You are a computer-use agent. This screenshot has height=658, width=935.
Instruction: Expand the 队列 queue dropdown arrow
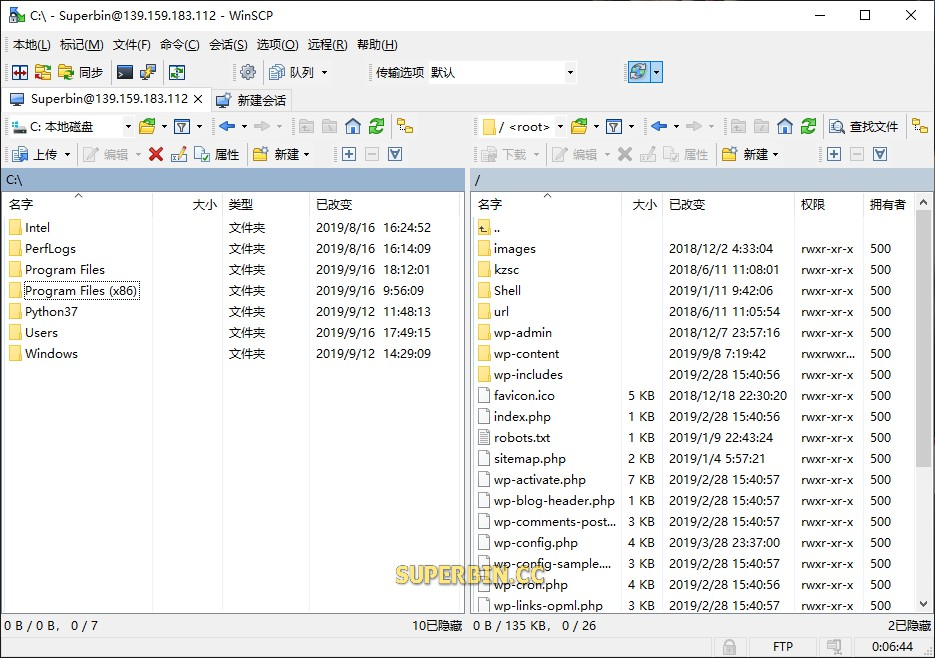pos(324,72)
